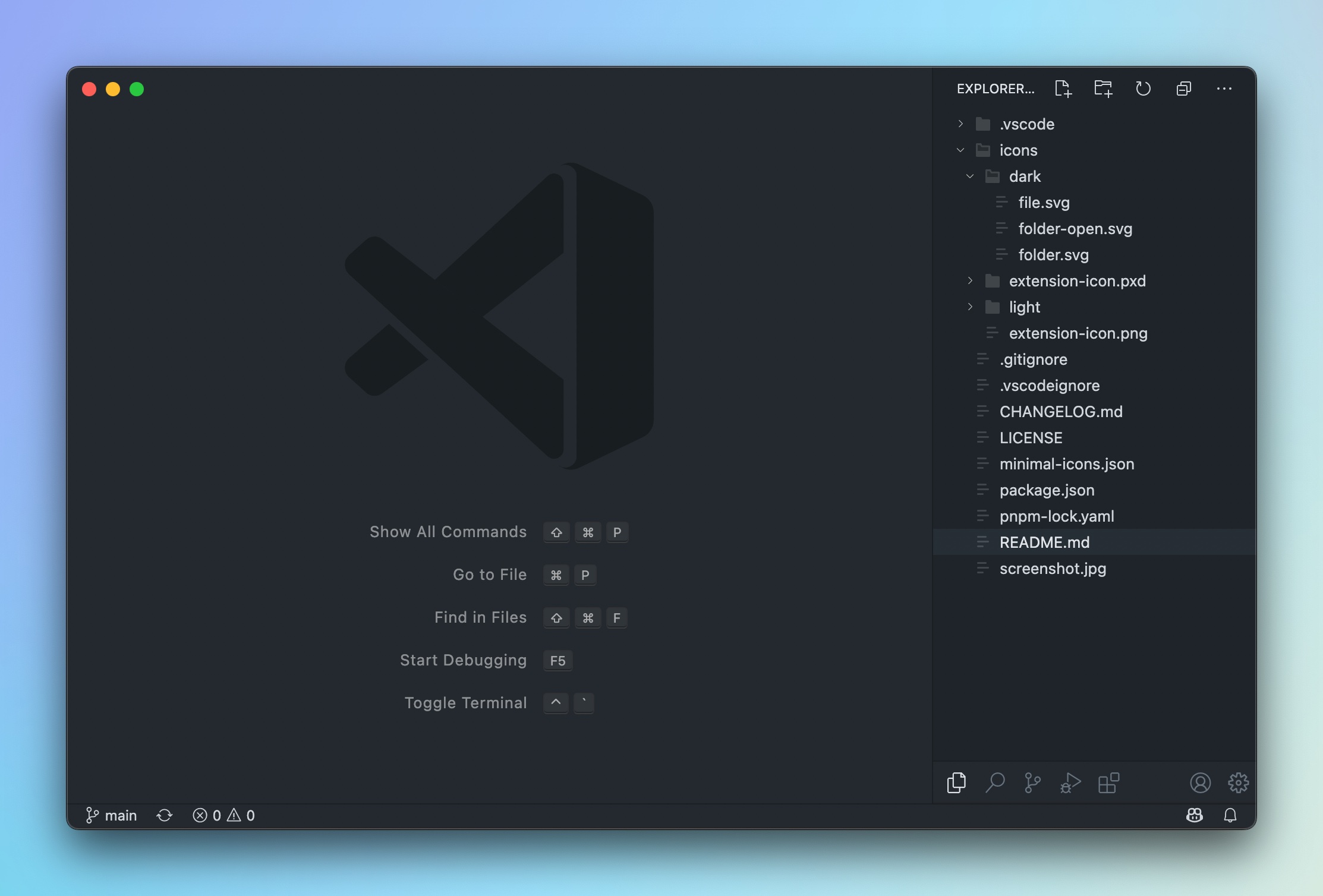Viewport: 1323px width, 896px height.
Task: Expand the light folder
Action: click(1024, 307)
